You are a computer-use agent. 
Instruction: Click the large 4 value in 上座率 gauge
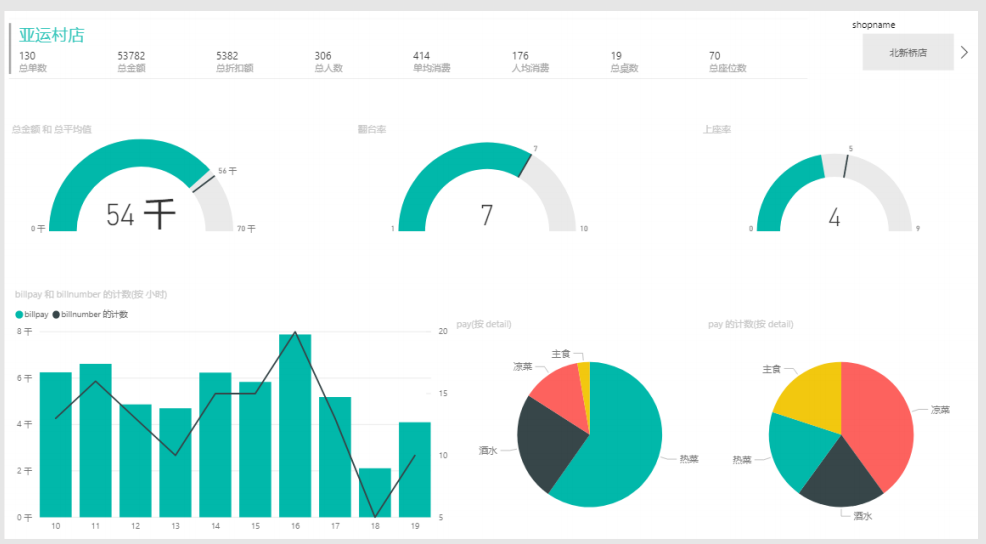click(834, 218)
